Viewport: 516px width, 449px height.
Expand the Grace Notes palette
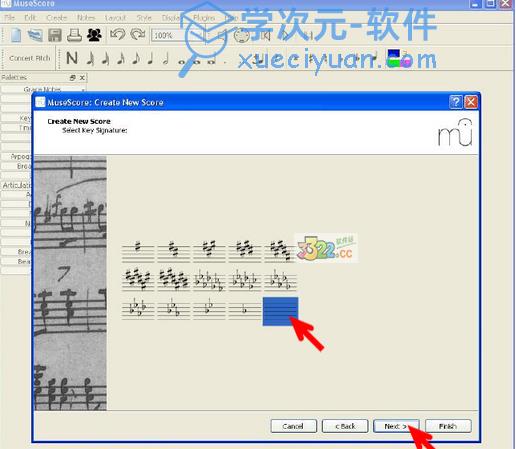[x=43, y=89]
